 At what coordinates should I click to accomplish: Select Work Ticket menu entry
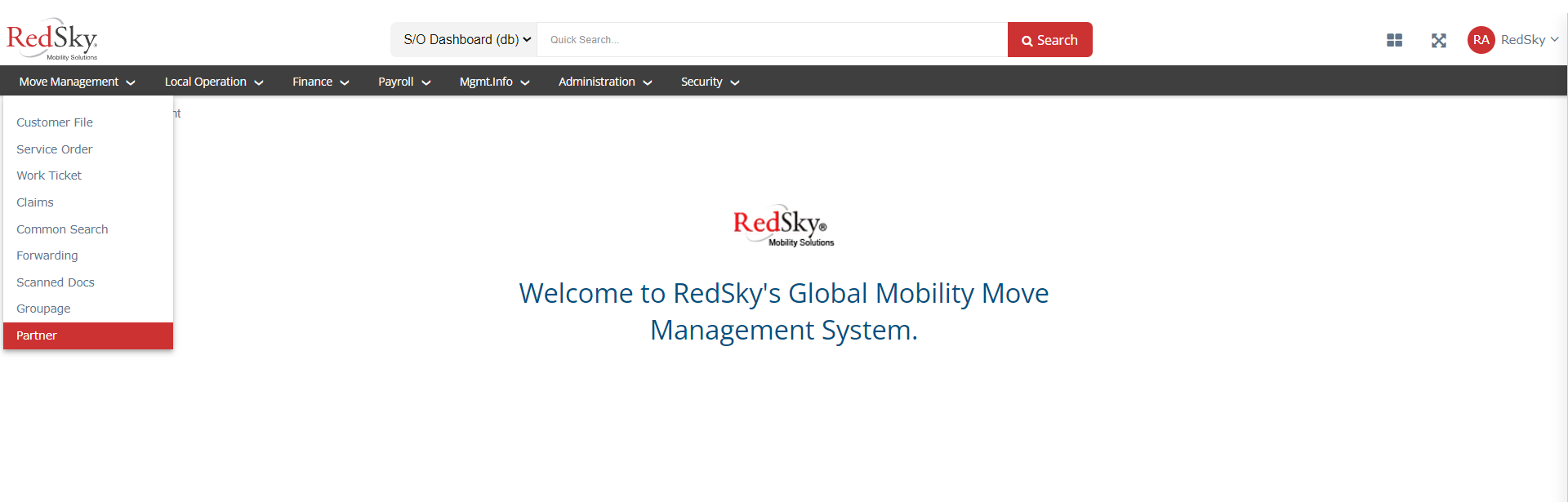(x=88, y=175)
